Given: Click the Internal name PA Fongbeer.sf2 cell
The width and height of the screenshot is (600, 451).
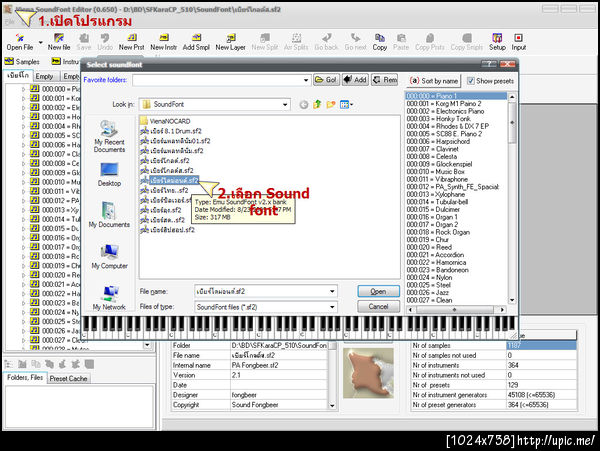Looking at the screenshot, I should [279, 365].
